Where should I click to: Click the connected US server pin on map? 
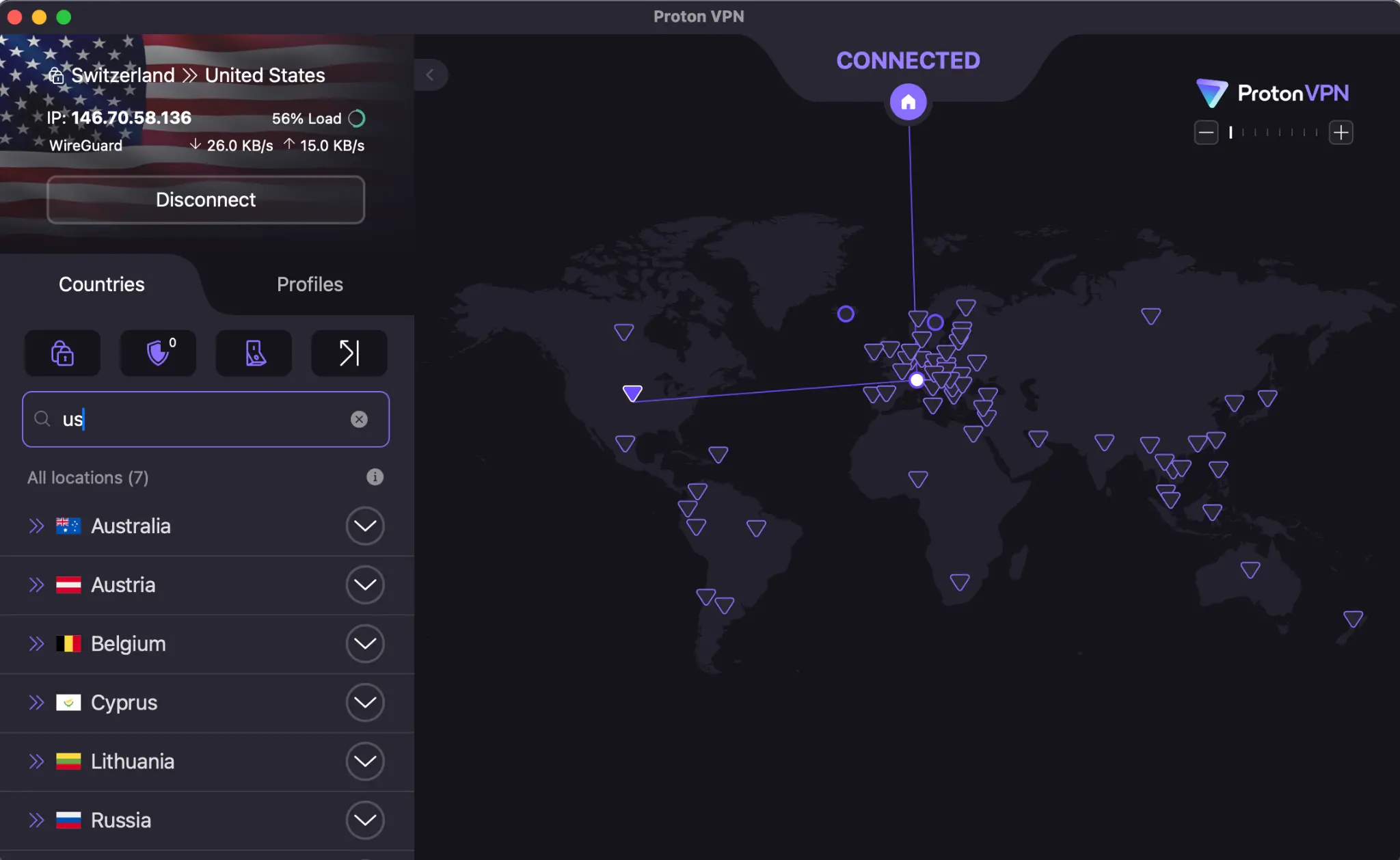point(632,393)
